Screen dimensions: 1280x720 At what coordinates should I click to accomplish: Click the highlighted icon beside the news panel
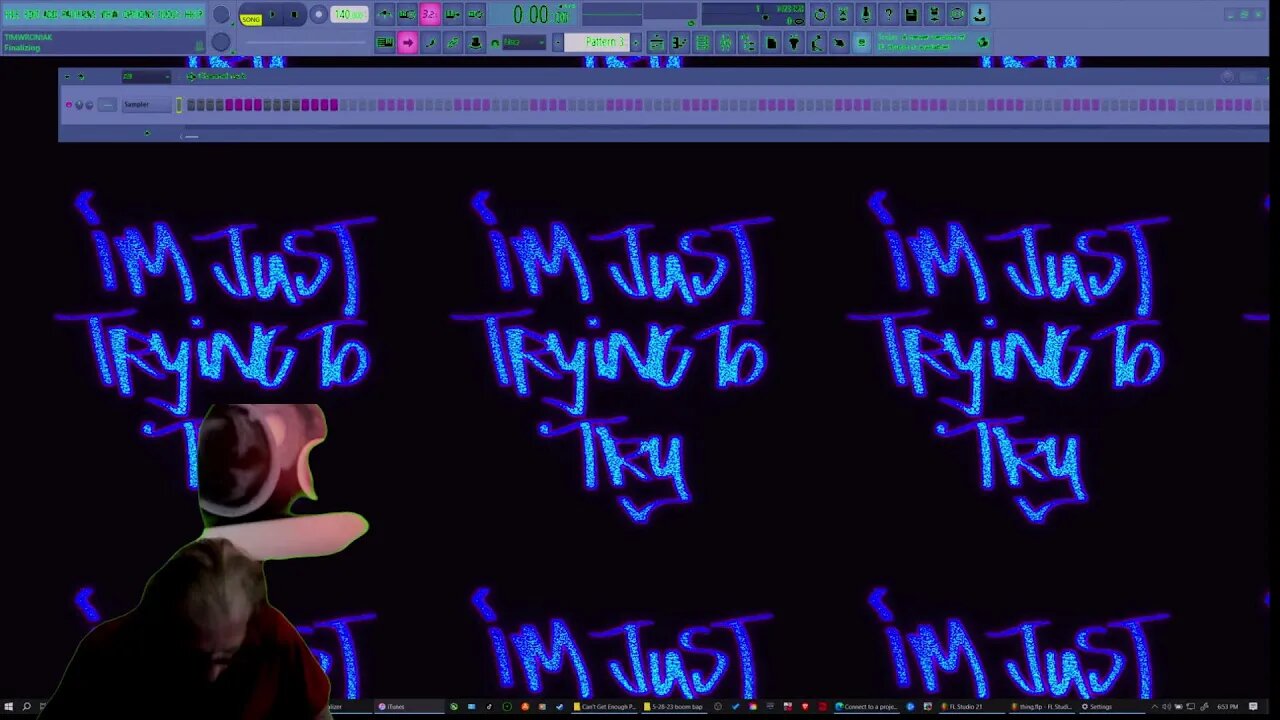(x=861, y=42)
